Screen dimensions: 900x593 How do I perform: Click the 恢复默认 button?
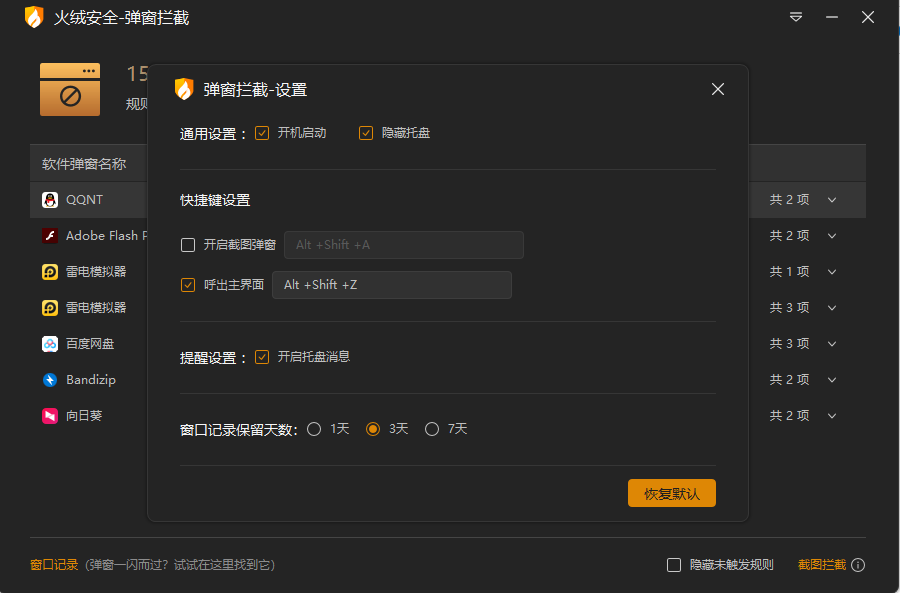pos(671,494)
